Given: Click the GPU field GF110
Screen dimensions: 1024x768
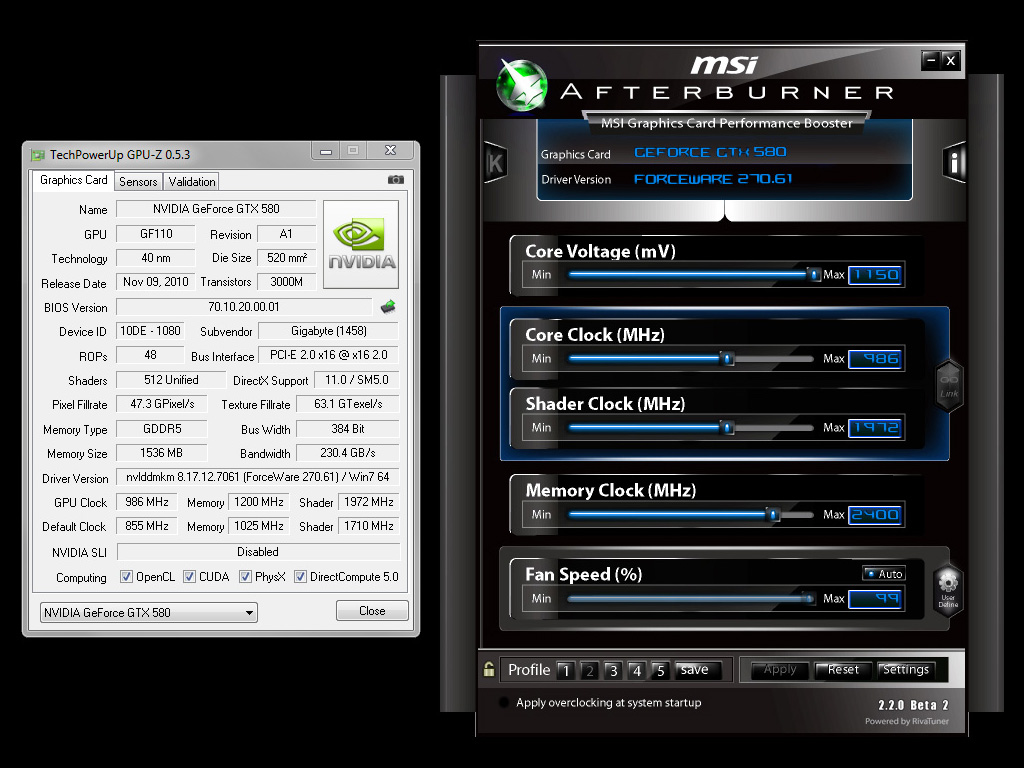Looking at the screenshot, I should [156, 234].
